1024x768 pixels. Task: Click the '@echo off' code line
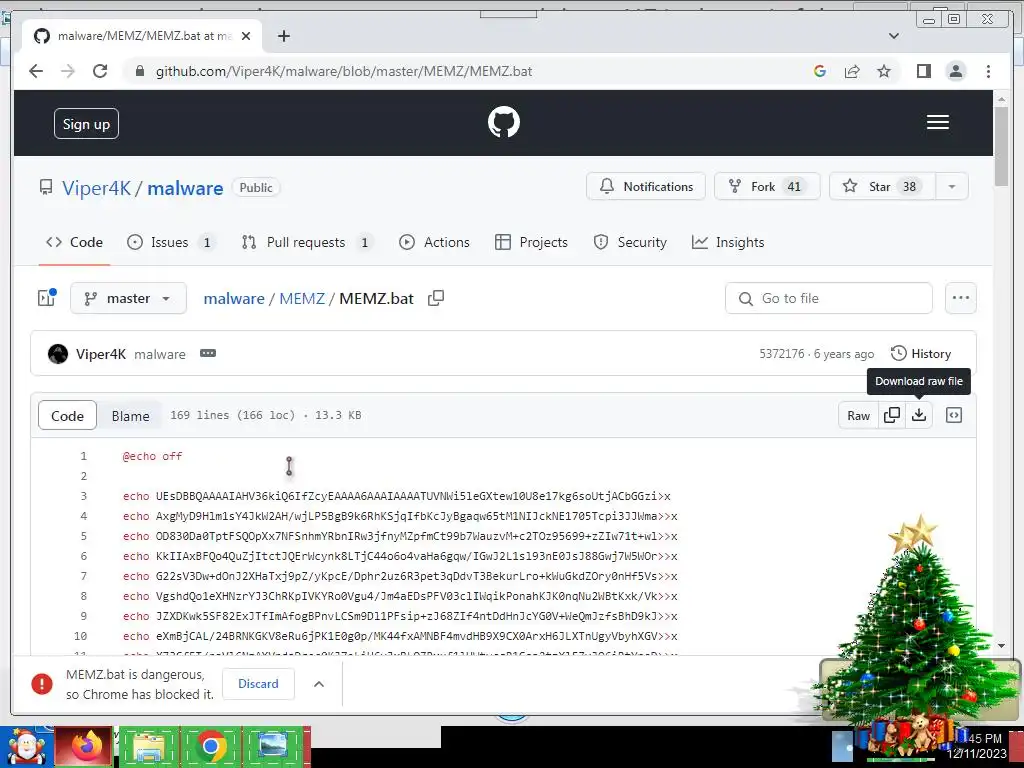[152, 456]
